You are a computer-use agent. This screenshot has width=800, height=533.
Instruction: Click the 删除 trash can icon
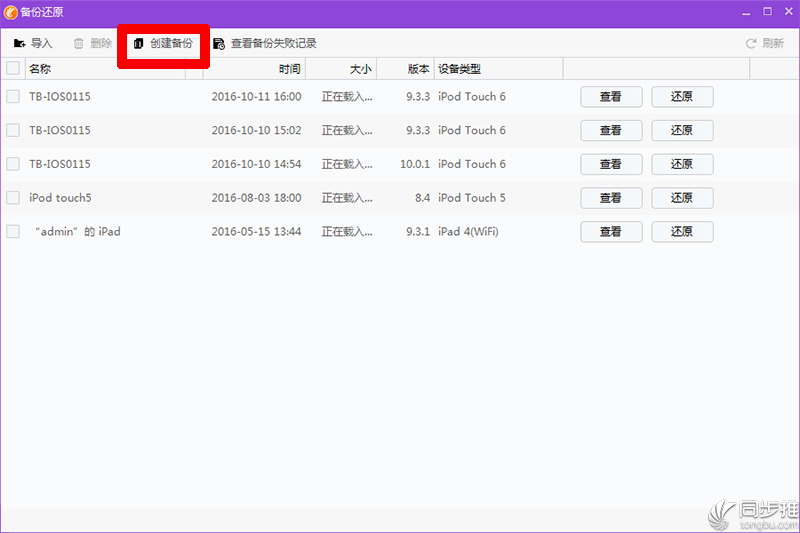click(79, 43)
